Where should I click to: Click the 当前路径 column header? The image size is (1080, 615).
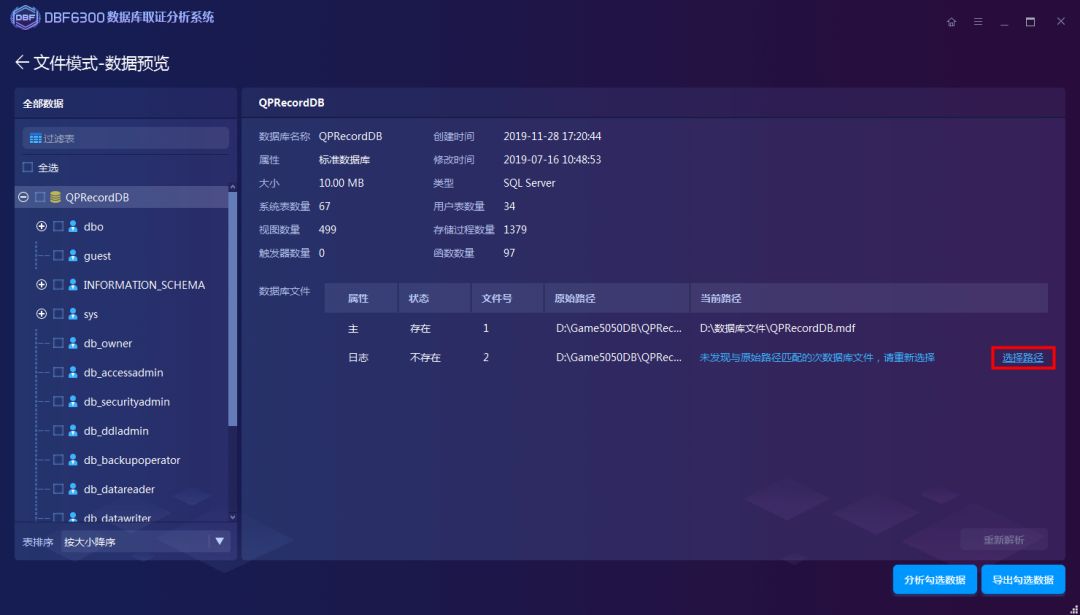tap(869, 298)
